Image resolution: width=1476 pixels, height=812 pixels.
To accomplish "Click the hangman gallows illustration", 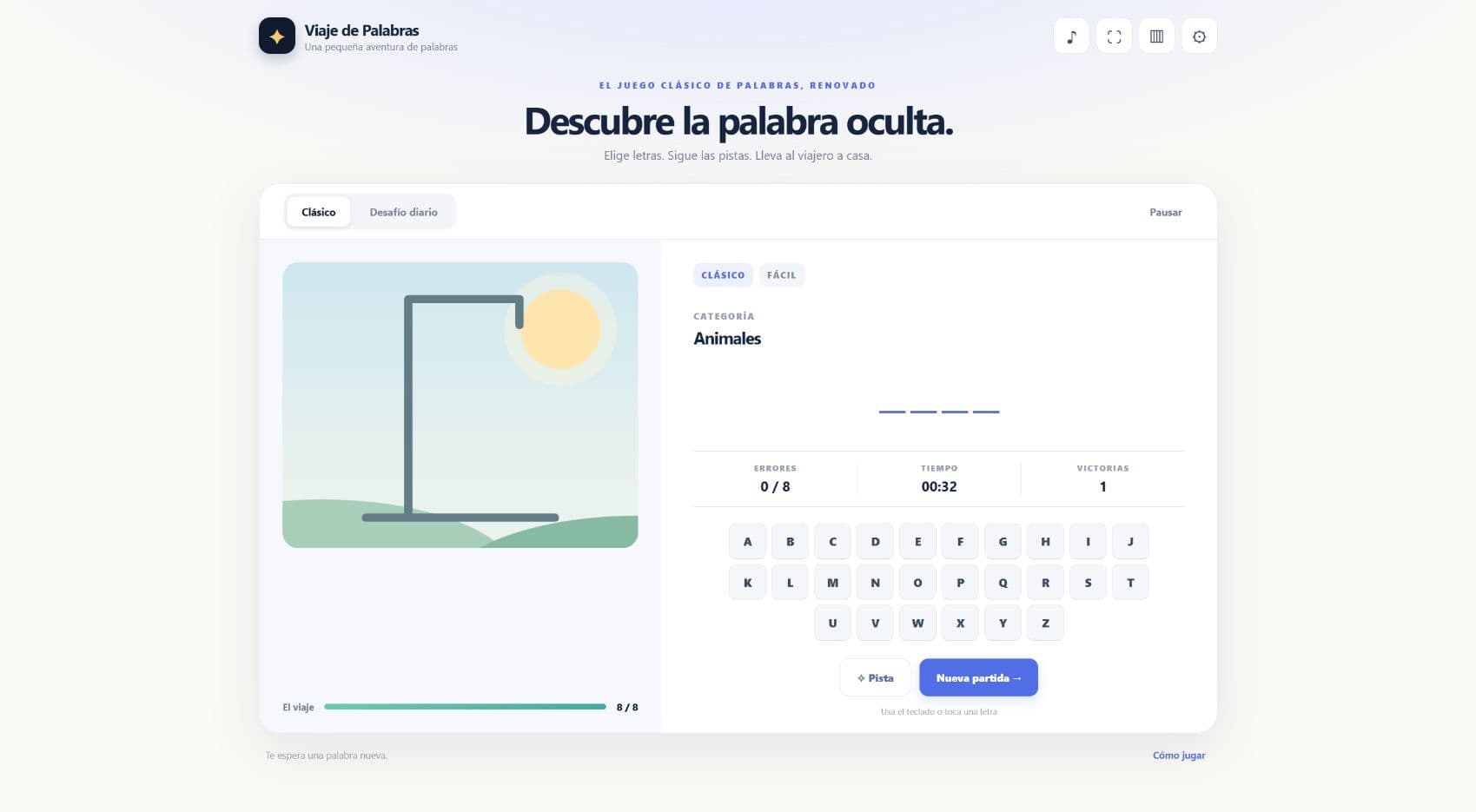I will point(460,405).
